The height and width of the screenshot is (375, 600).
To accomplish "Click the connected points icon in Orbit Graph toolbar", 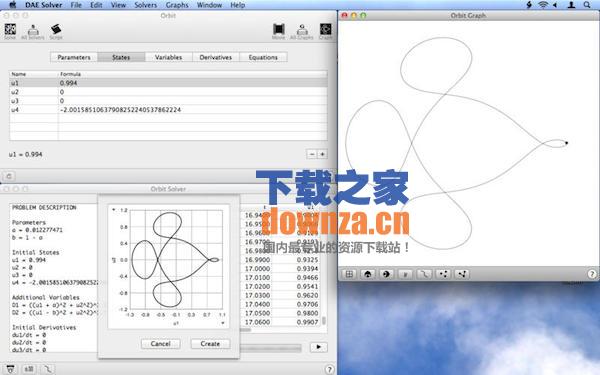I will (x=462, y=274).
